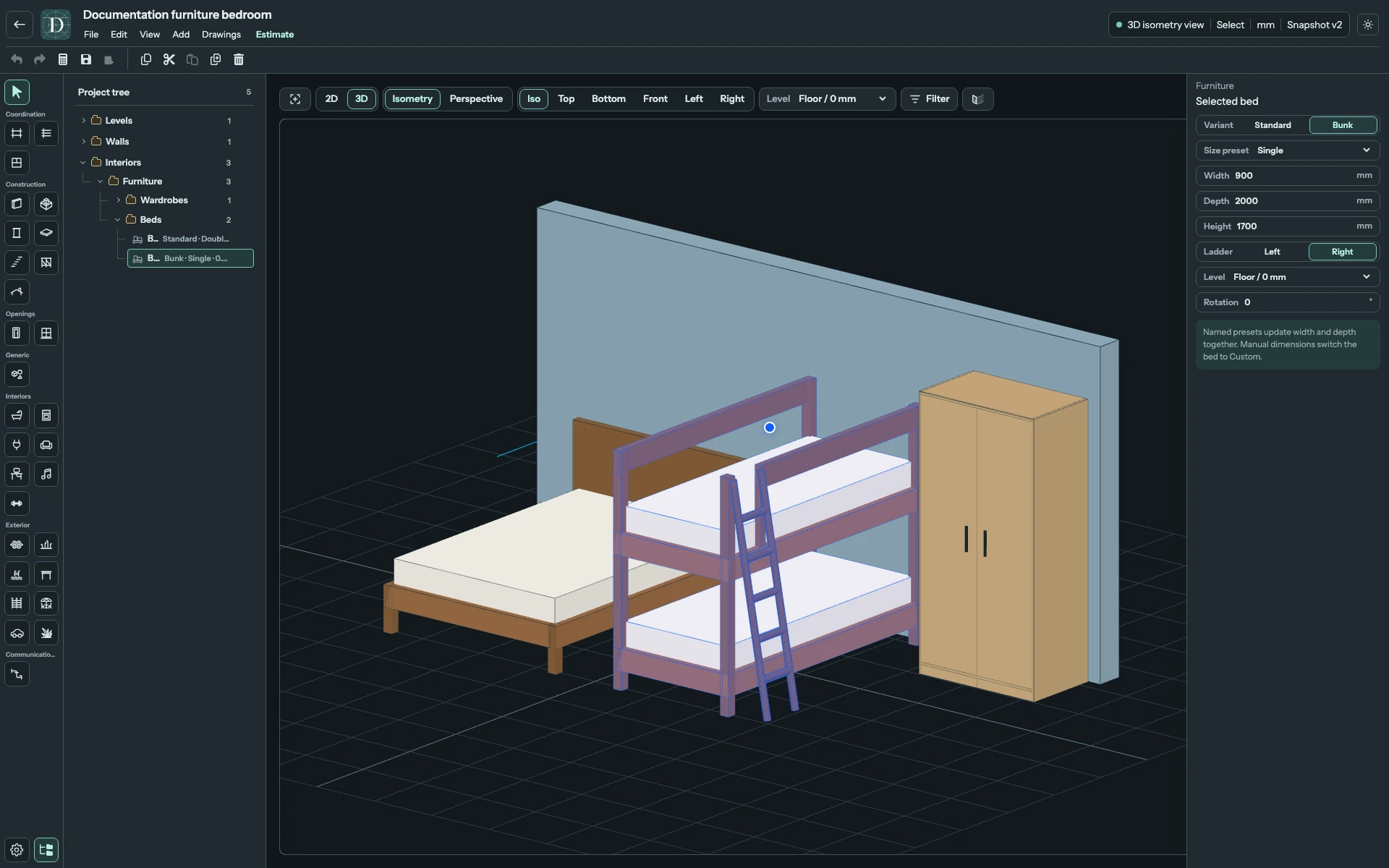This screenshot has width=1389, height=868.
Task: Click the Filter button
Action: pyautogui.click(x=930, y=99)
